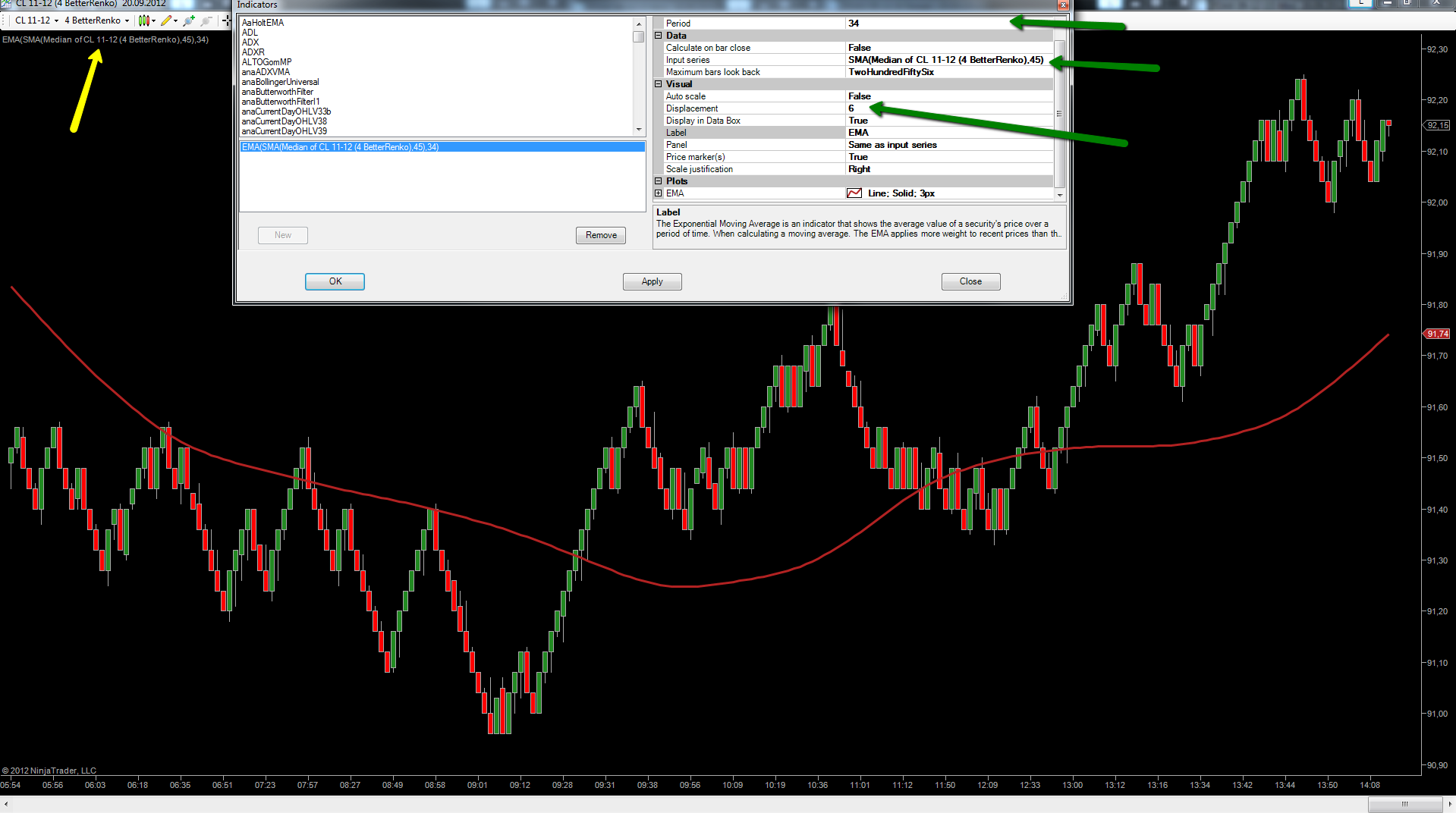The image size is (1456, 813).
Task: Close the Indicators dialog with red X
Action: [1063, 5]
